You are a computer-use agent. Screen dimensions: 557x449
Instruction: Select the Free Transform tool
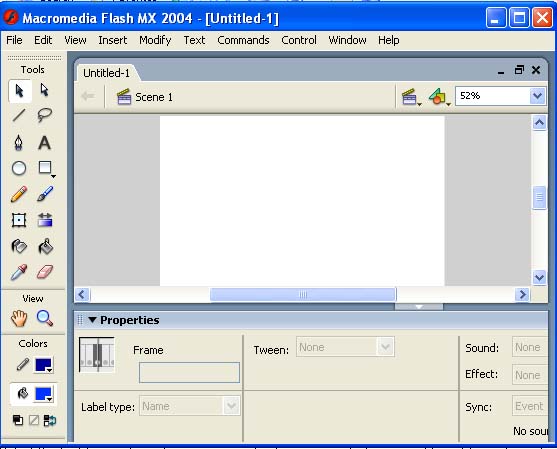pos(19,220)
